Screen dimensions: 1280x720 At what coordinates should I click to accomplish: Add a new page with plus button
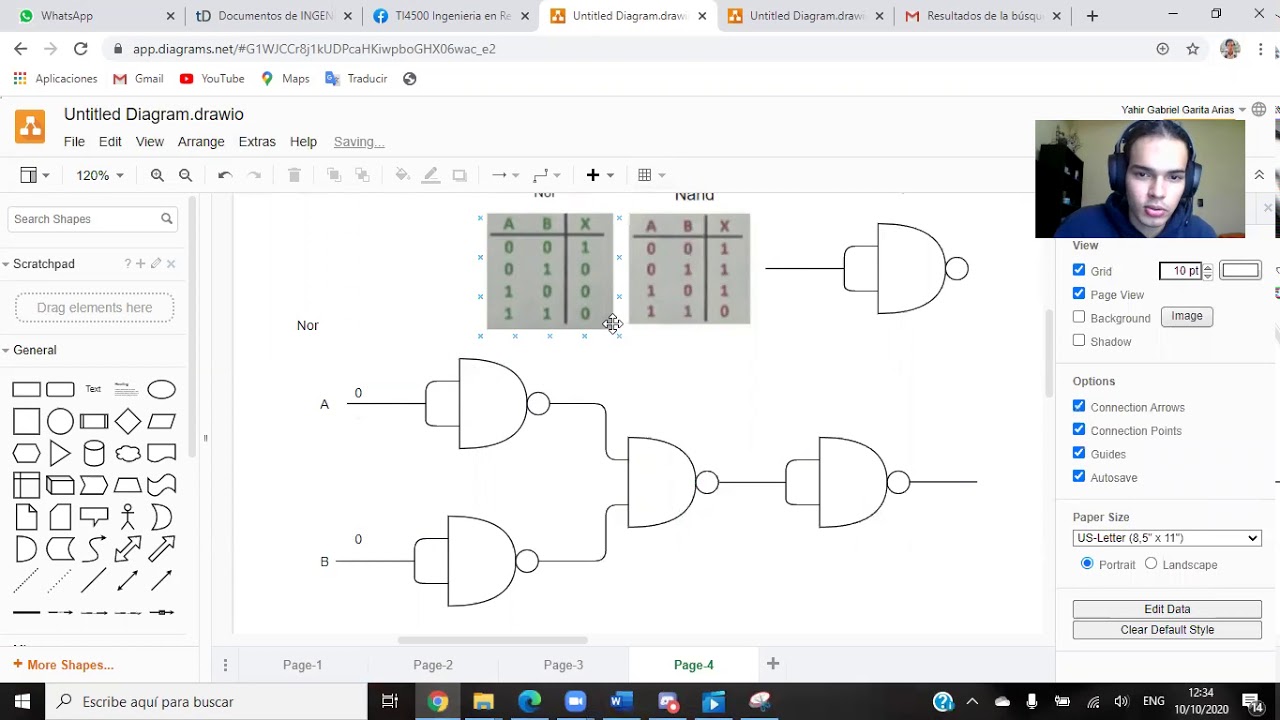(772, 664)
